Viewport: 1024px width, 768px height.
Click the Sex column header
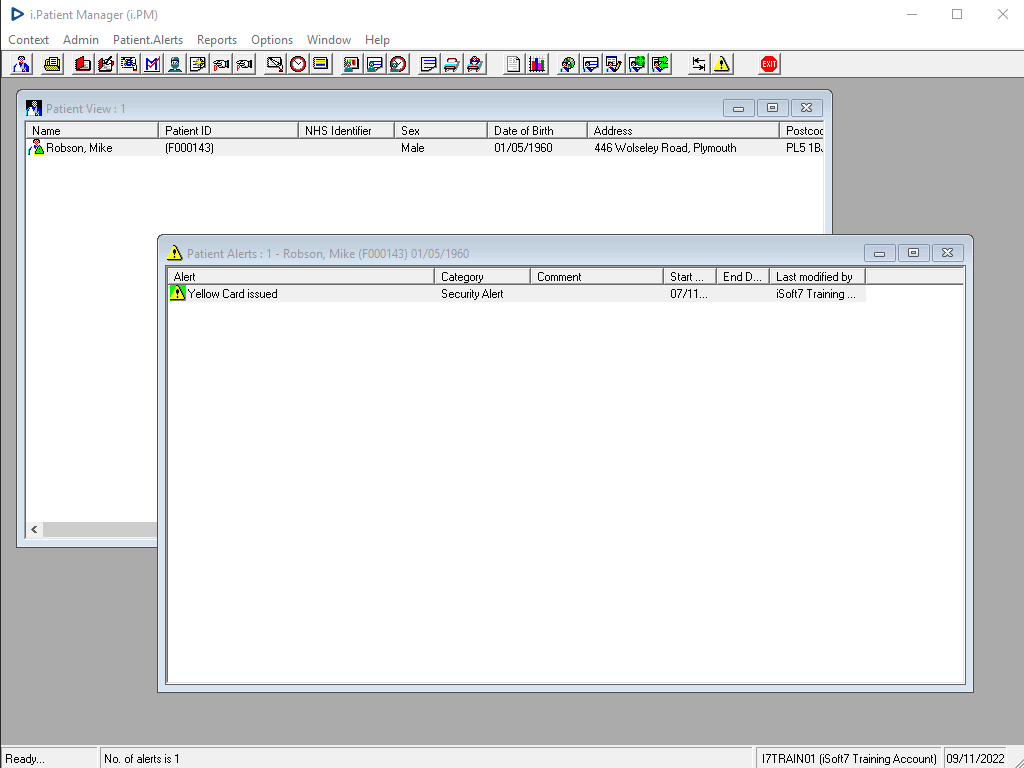tap(441, 131)
